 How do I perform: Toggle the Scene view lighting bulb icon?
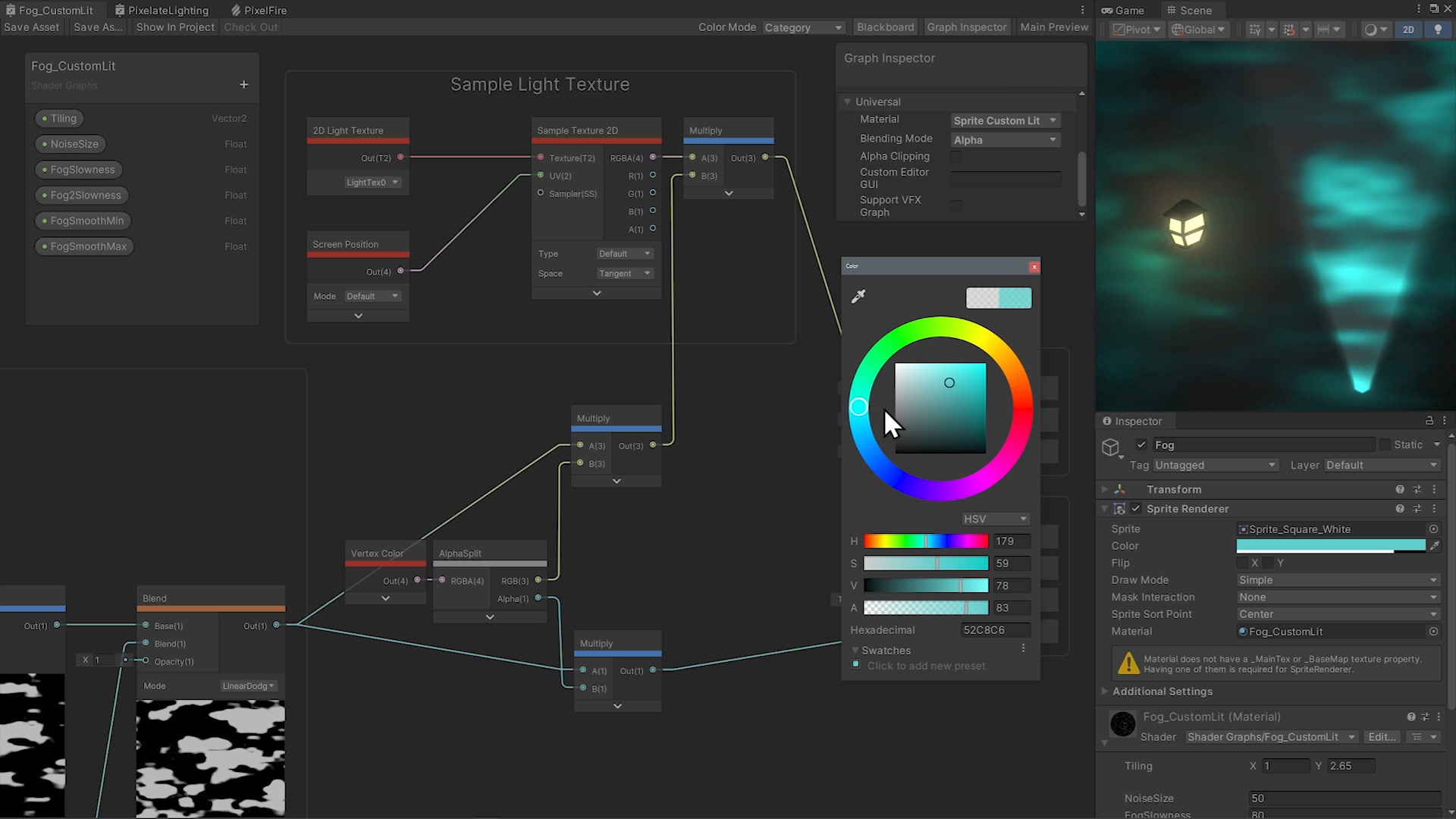point(1438,30)
